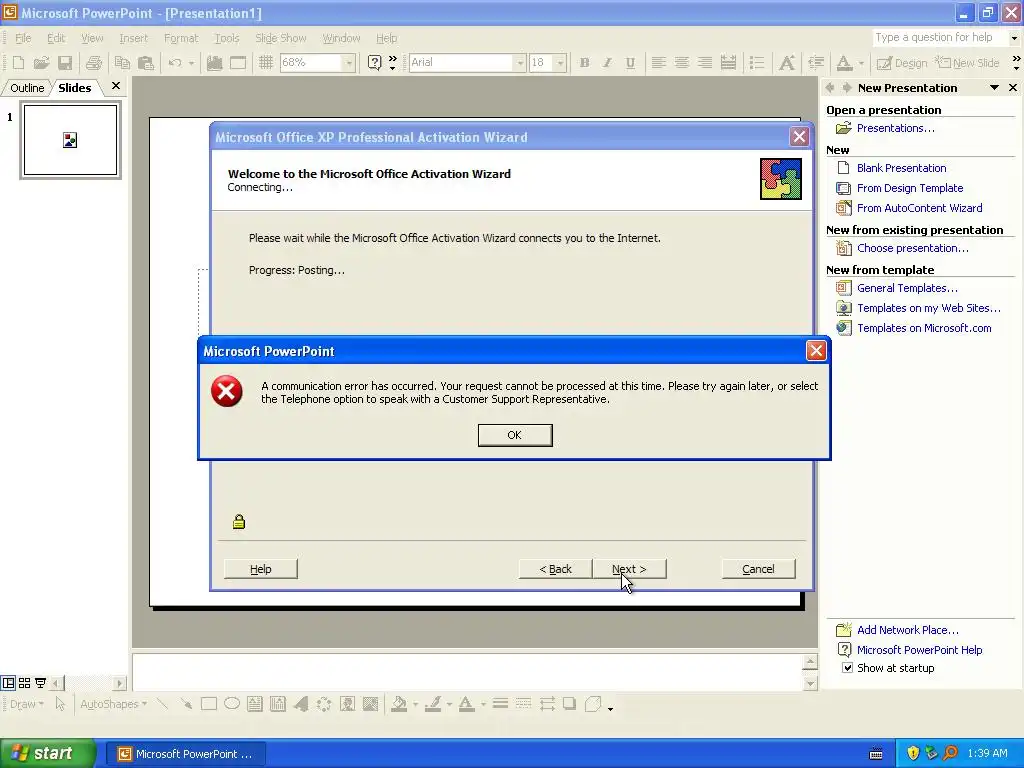Screen dimensions: 1024x768
Task: Click the Microsoft PowerPoint Help question icon
Action: (x=374, y=63)
